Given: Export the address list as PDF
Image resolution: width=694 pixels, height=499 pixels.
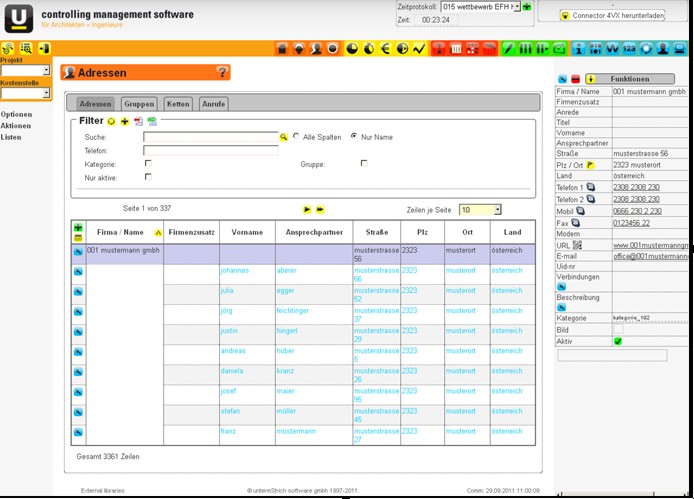Looking at the screenshot, I should pyautogui.click(x=139, y=121).
